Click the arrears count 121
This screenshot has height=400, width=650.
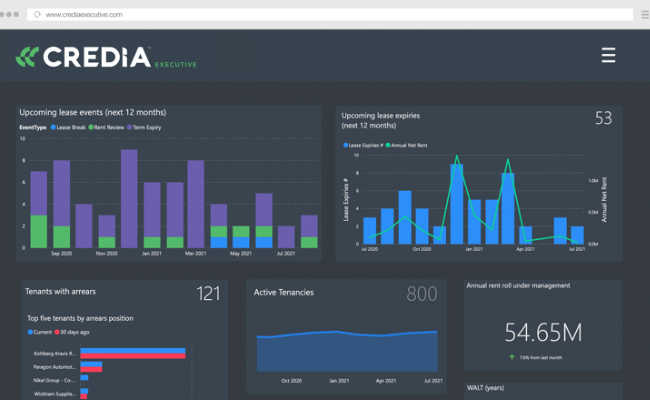click(x=208, y=294)
